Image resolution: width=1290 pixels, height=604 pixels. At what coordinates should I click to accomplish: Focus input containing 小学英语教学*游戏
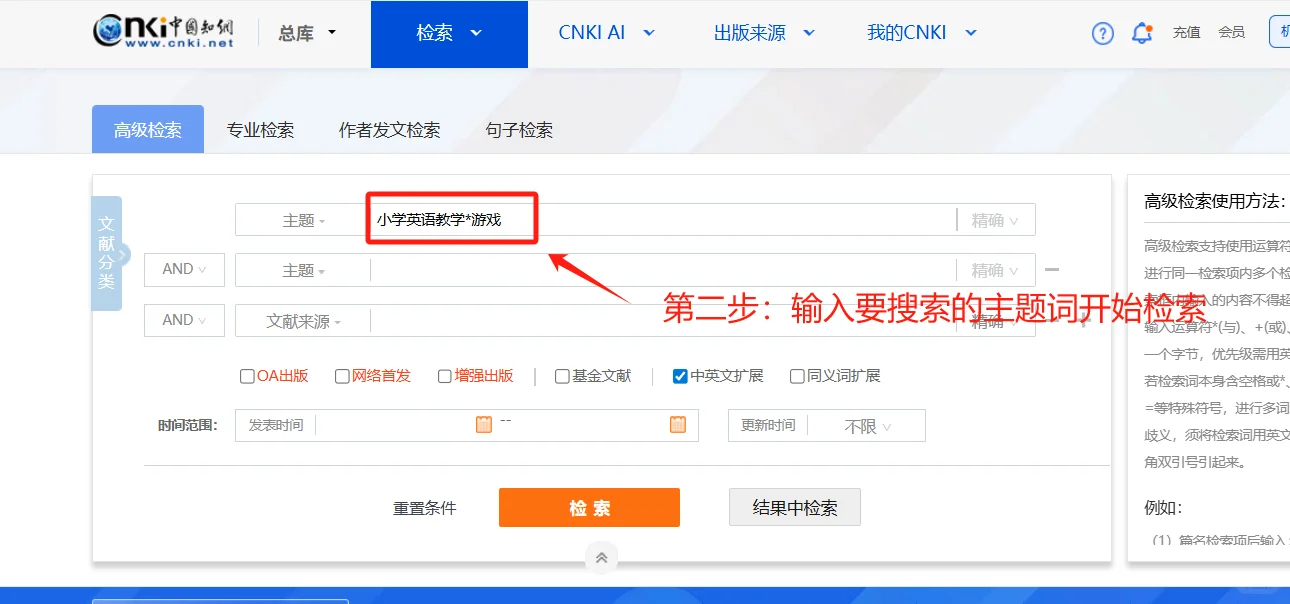[x=663, y=220]
